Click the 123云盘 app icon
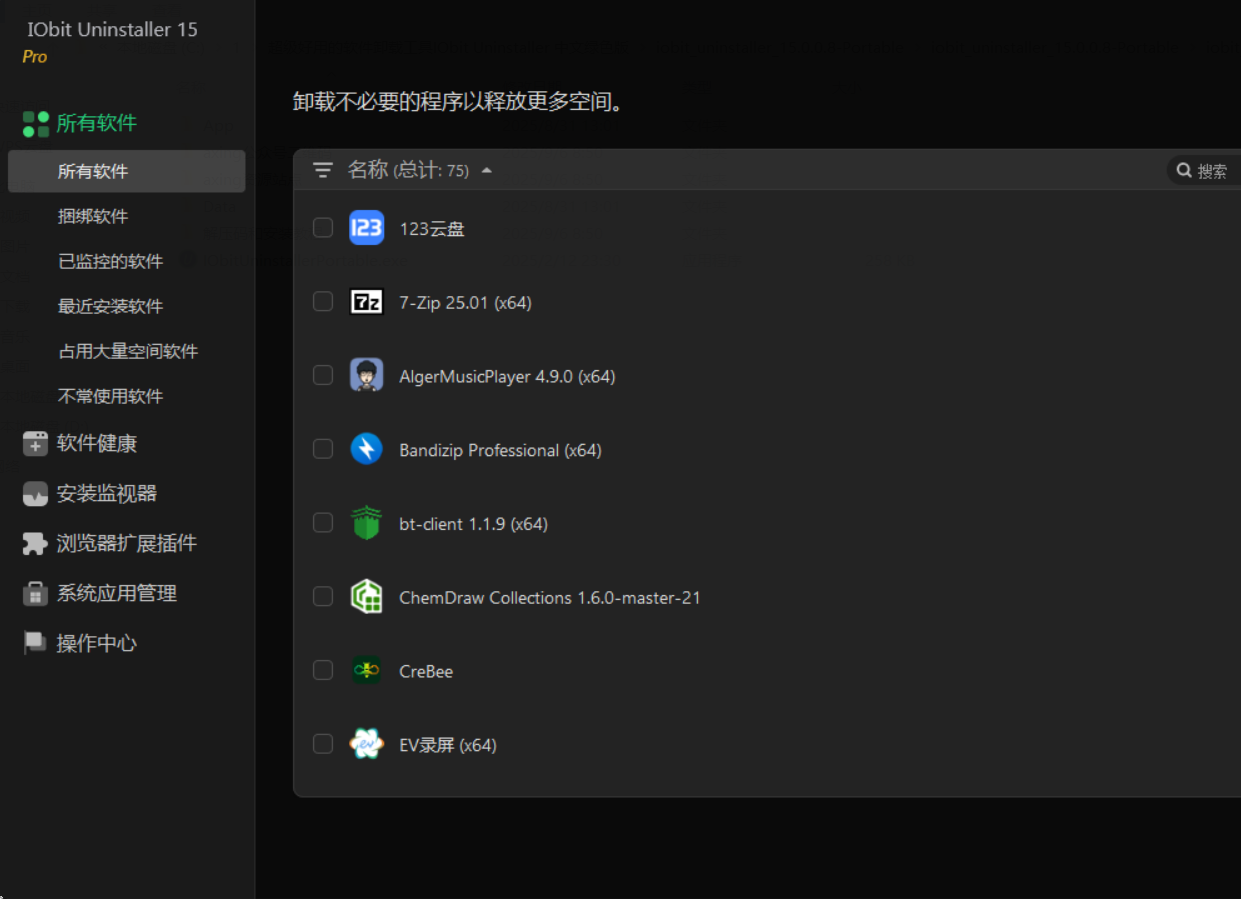The image size is (1241, 899). click(367, 228)
